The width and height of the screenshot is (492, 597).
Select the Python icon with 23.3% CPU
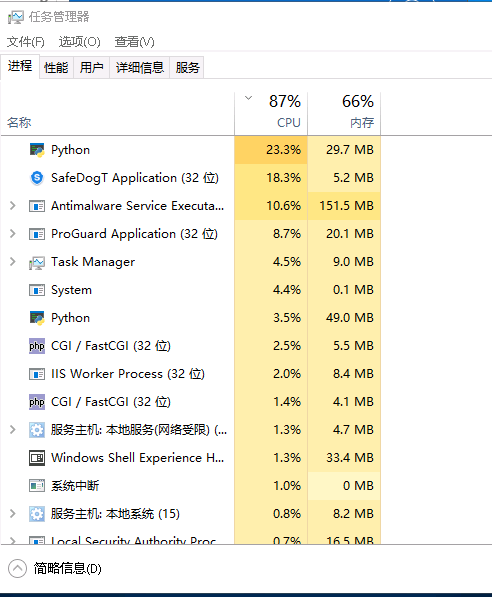[37, 150]
